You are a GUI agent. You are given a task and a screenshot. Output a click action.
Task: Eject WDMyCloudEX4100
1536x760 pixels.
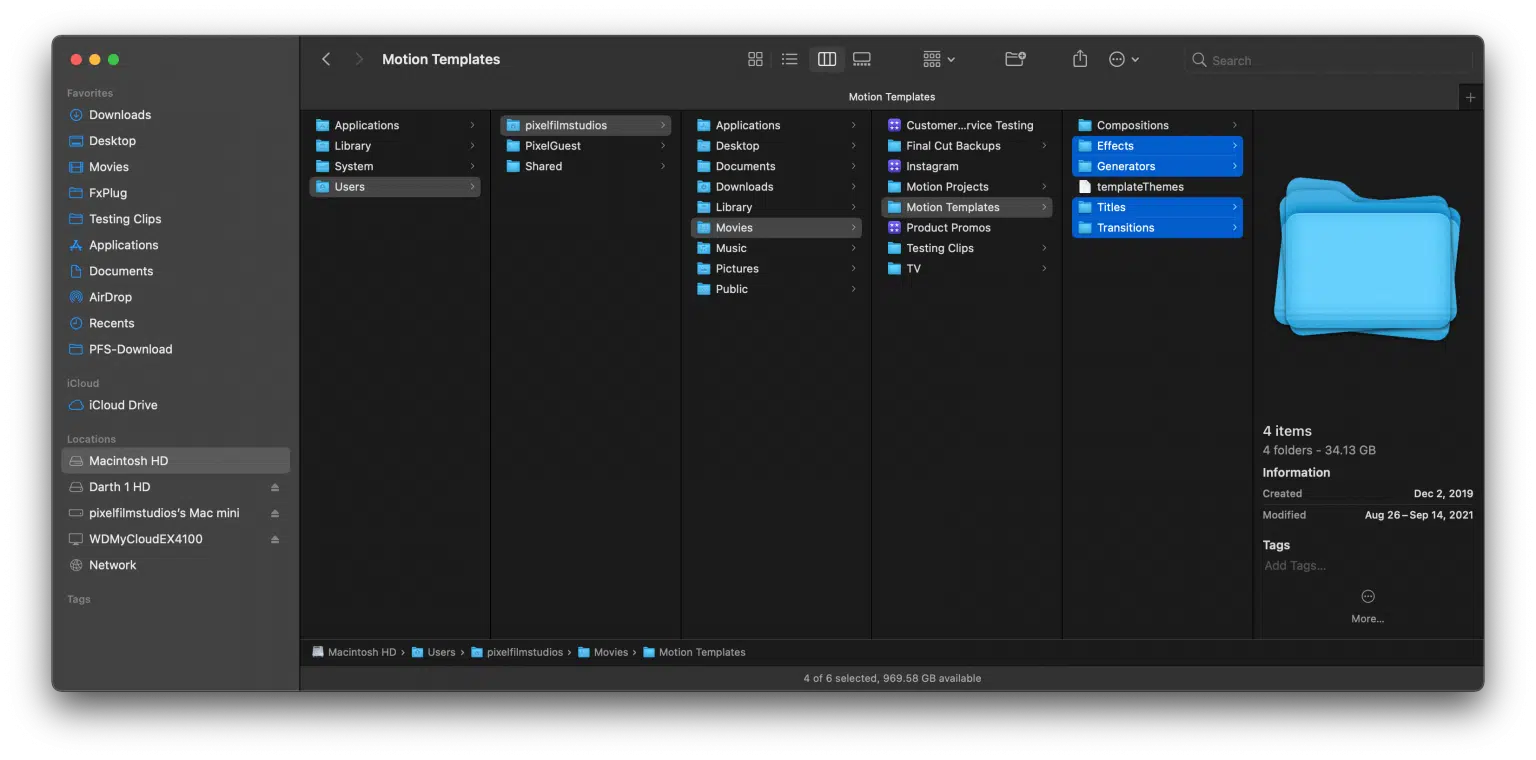click(x=275, y=539)
